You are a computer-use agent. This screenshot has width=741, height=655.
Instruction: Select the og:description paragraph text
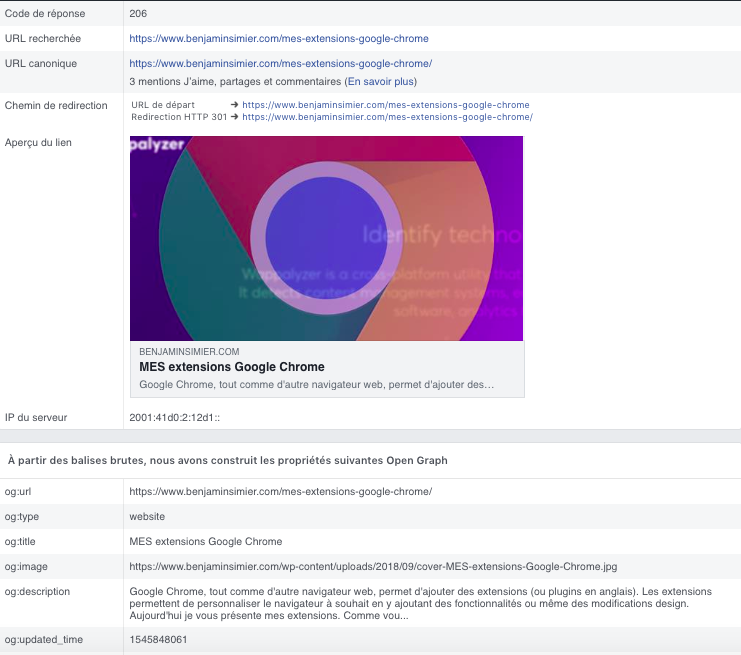(x=421, y=603)
